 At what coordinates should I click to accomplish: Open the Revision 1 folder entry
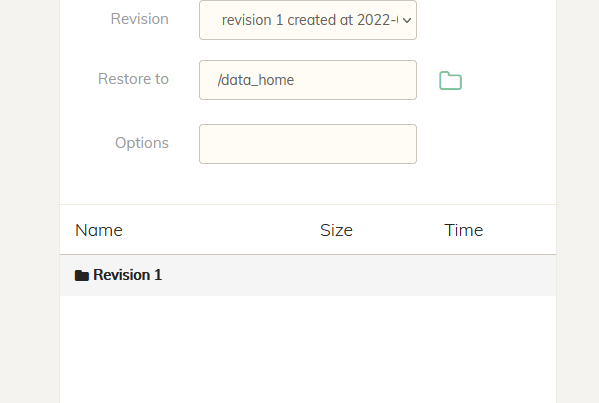[128, 275]
